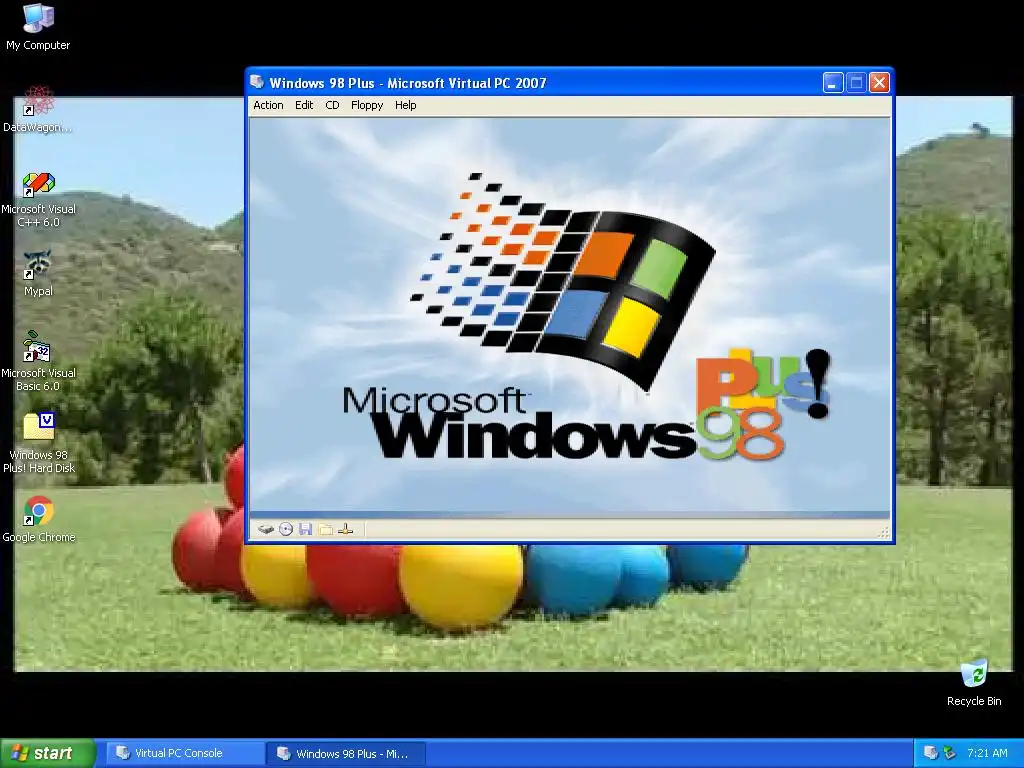Select the Microsoft Visual C++ 6.0 shortcut
The width and height of the screenshot is (1024, 768).
[39, 200]
